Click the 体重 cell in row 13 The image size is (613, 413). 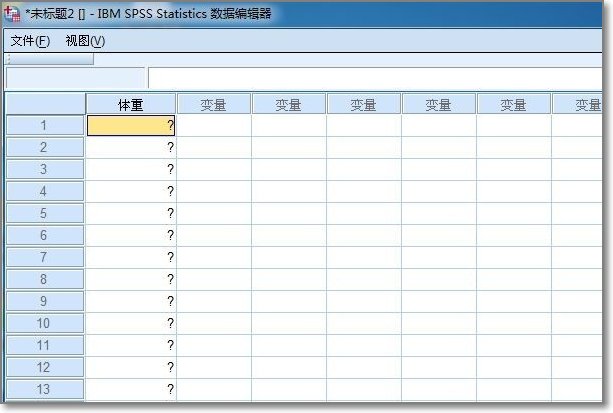(131, 389)
